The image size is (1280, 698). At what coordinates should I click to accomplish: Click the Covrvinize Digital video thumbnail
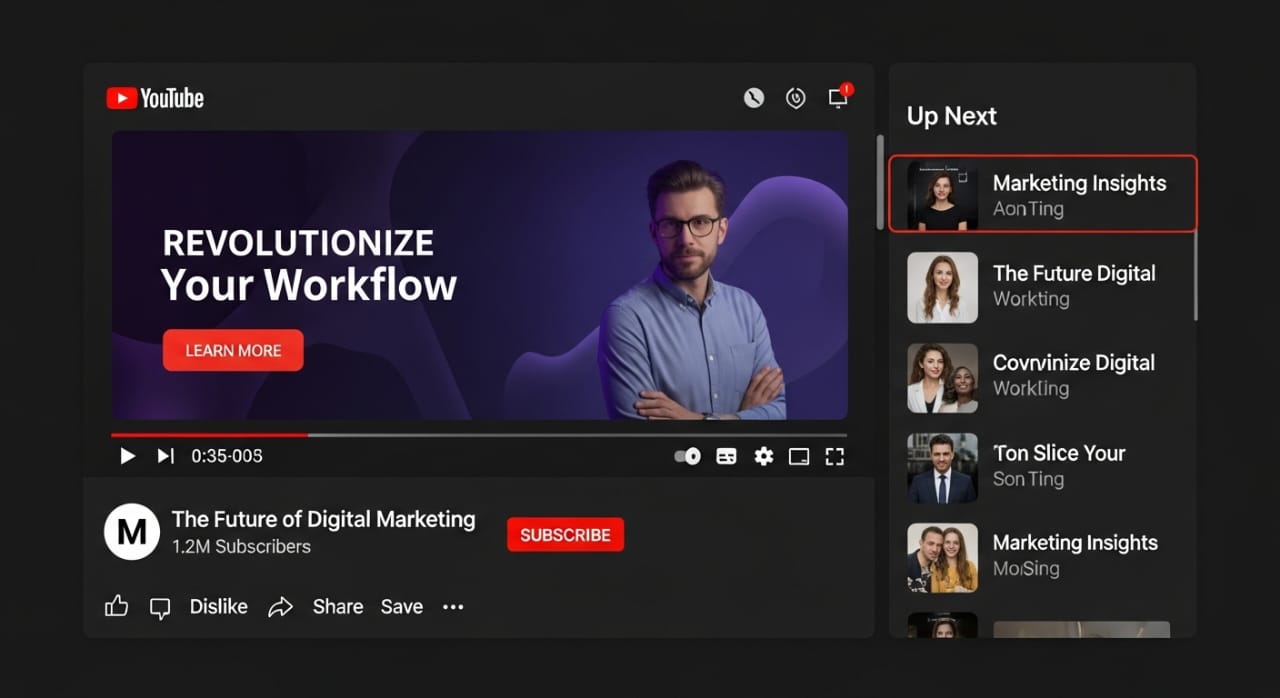[x=942, y=378]
